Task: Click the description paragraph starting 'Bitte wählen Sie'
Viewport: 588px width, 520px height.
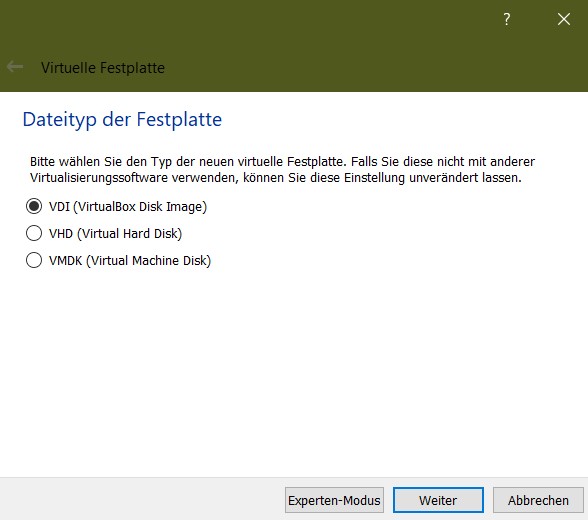Action: (282, 169)
